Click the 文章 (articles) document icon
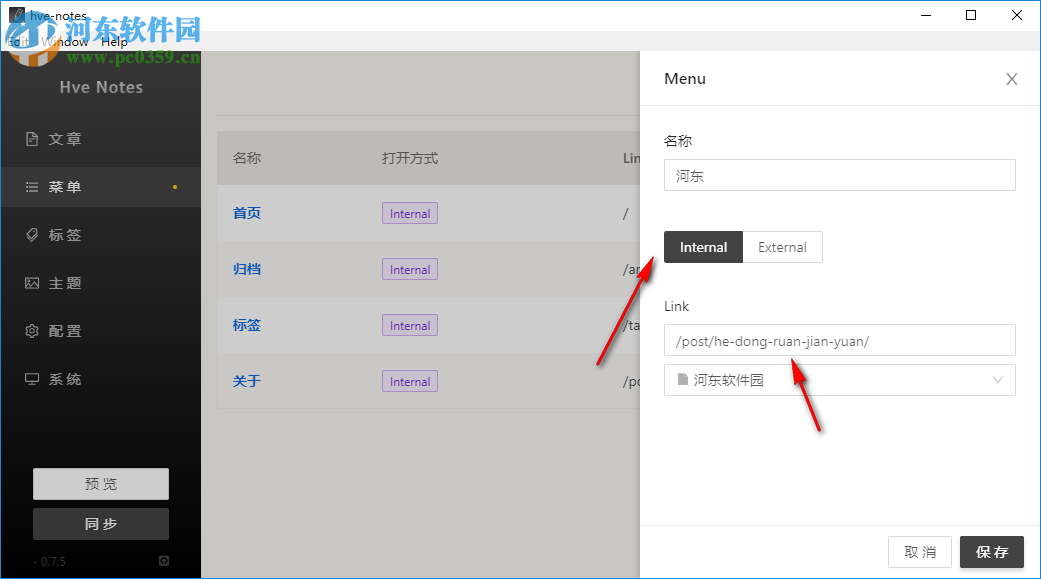 pyautogui.click(x=32, y=139)
